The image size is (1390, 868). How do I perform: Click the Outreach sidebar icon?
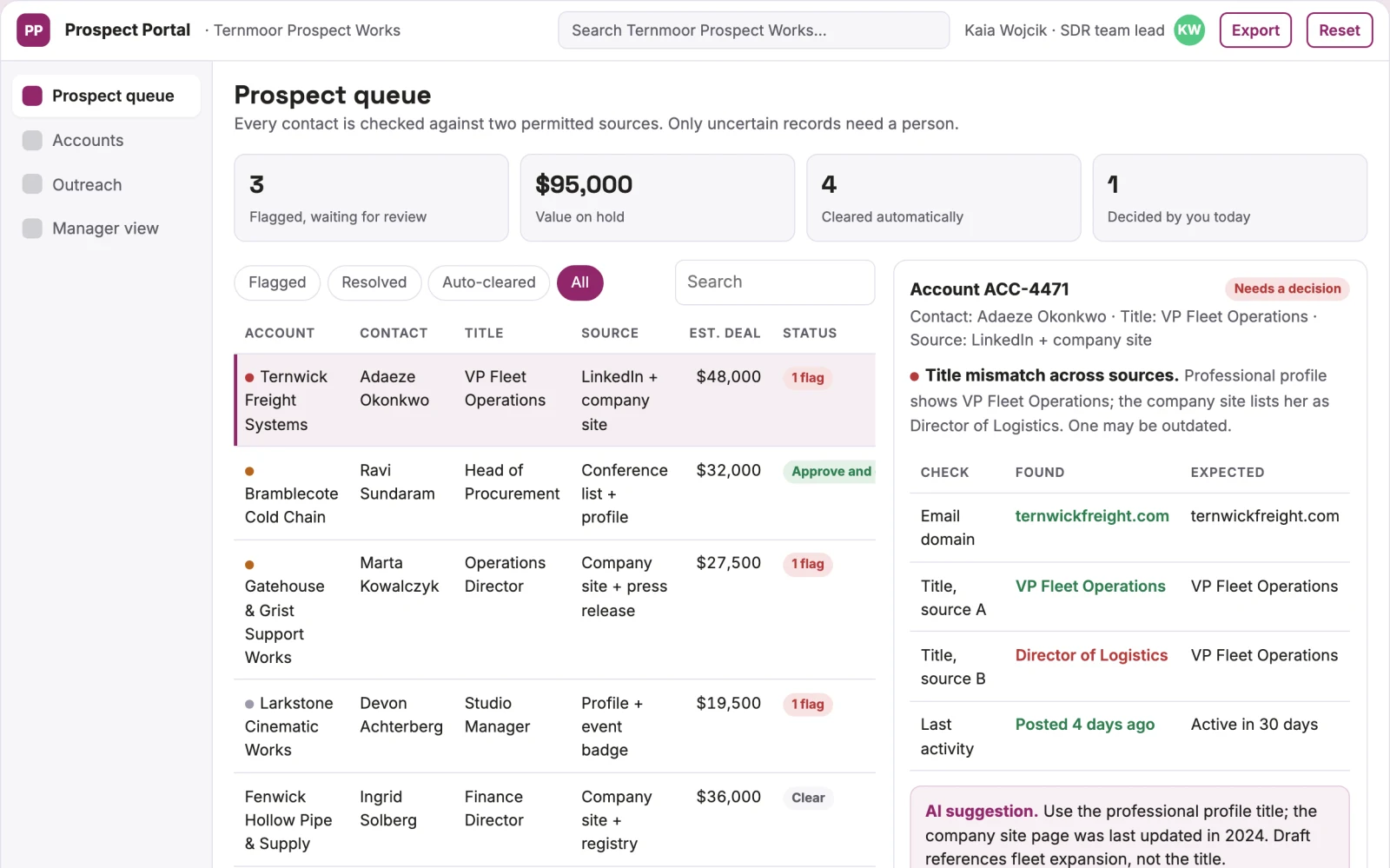(32, 184)
